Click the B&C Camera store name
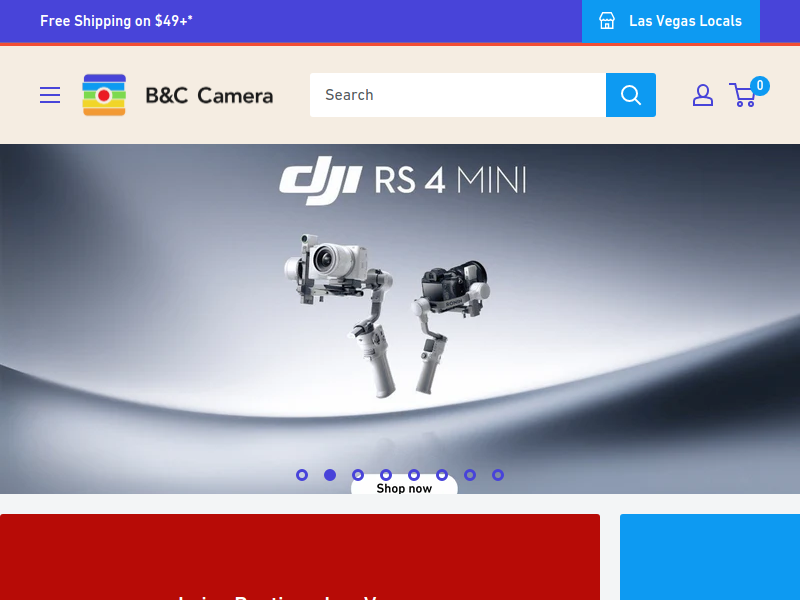The image size is (800, 600). point(209,95)
